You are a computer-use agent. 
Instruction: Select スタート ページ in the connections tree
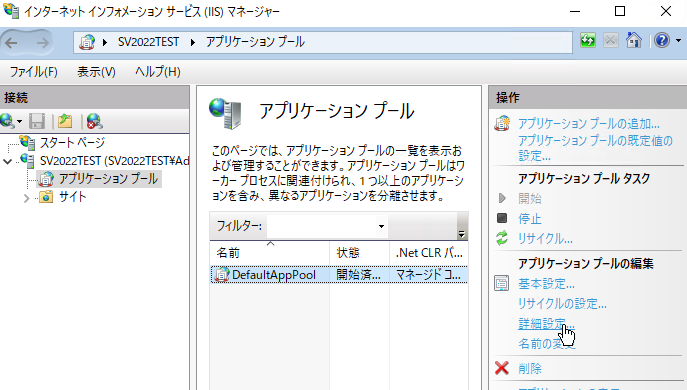(72, 142)
